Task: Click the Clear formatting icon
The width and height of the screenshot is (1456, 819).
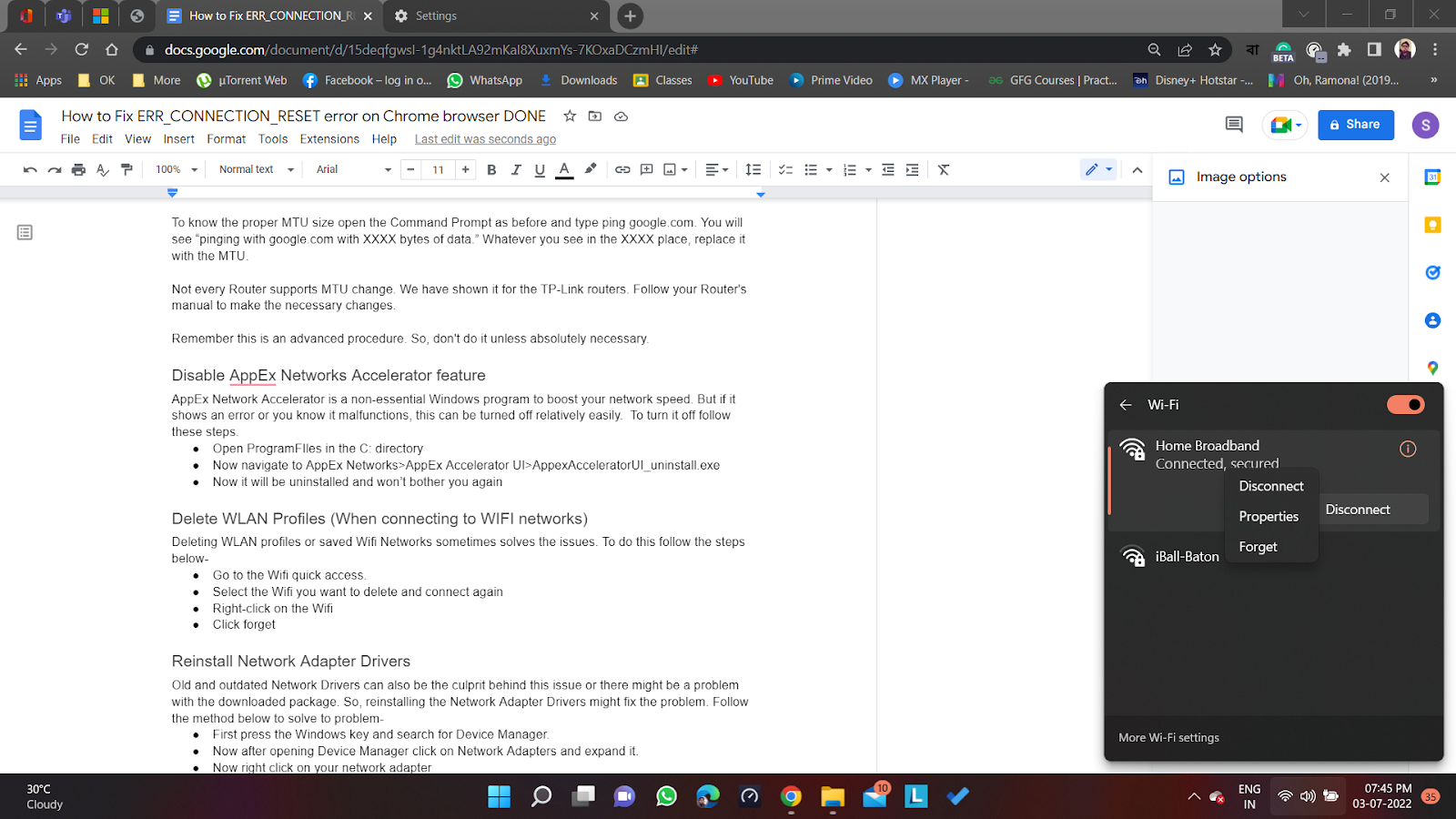Action: 944,169
